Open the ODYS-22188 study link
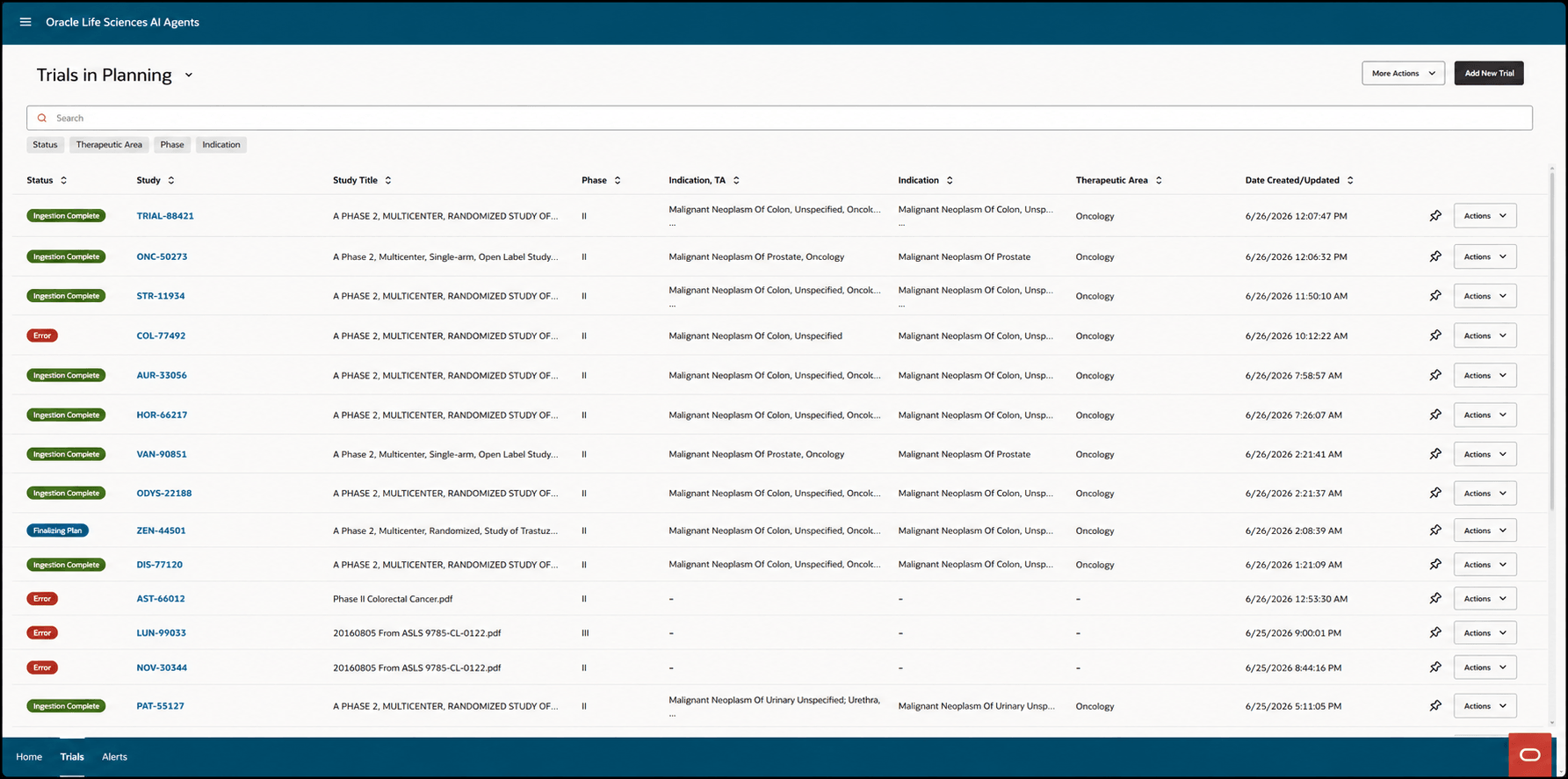 pos(164,494)
